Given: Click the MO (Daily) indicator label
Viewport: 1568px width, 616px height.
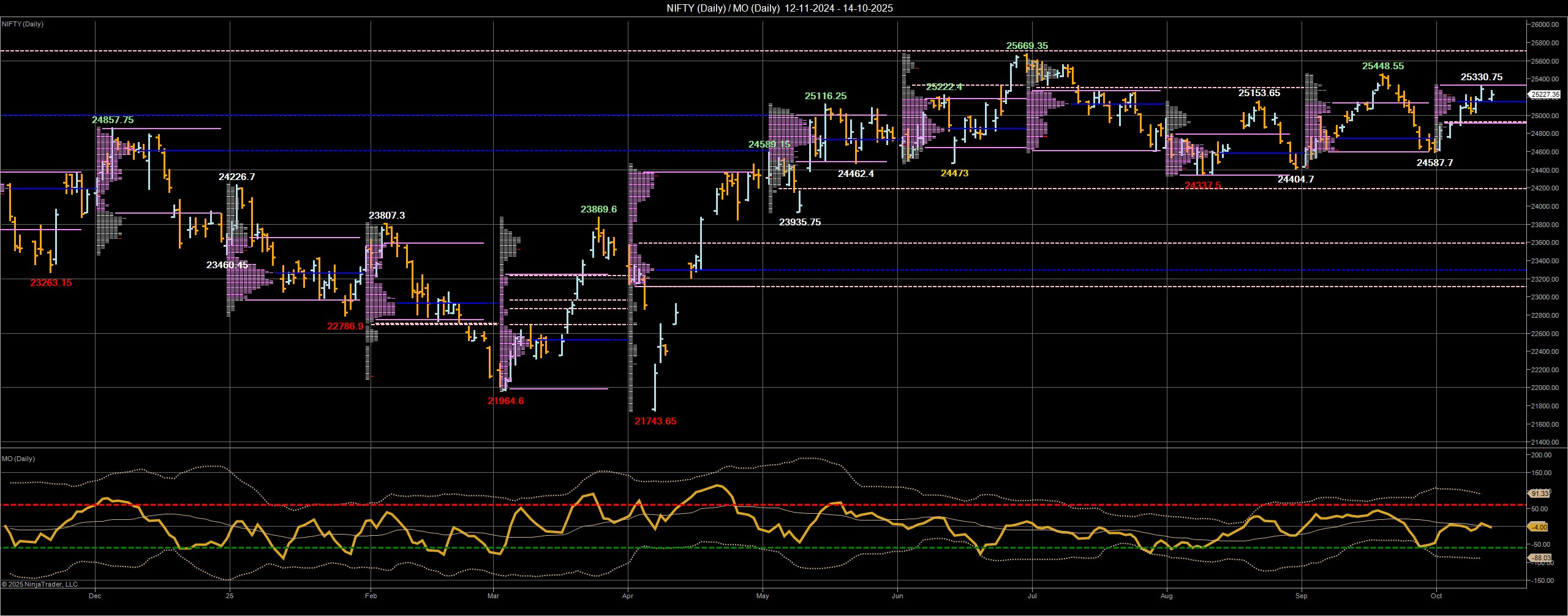Looking at the screenshot, I should pos(18,459).
